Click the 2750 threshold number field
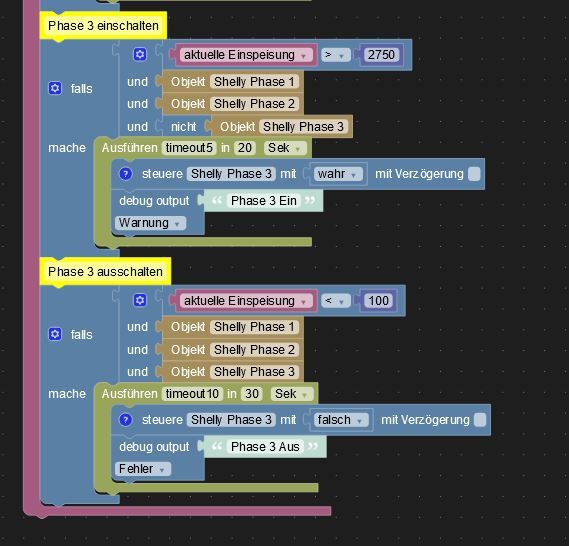Screen dimensions: 569x546 (381, 55)
